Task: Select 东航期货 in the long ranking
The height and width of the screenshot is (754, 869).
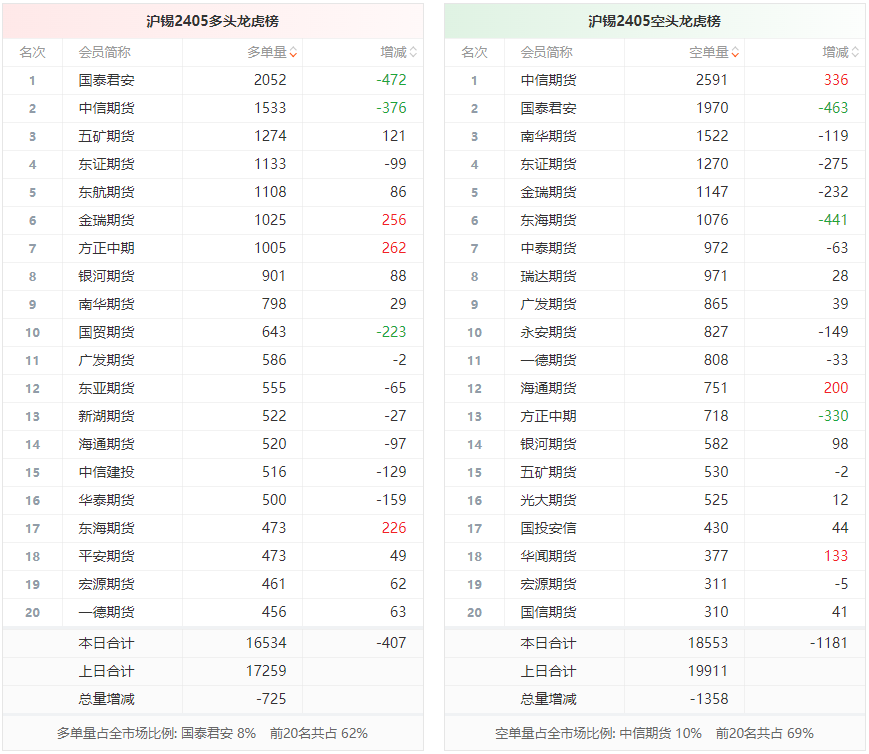Action: [106, 192]
